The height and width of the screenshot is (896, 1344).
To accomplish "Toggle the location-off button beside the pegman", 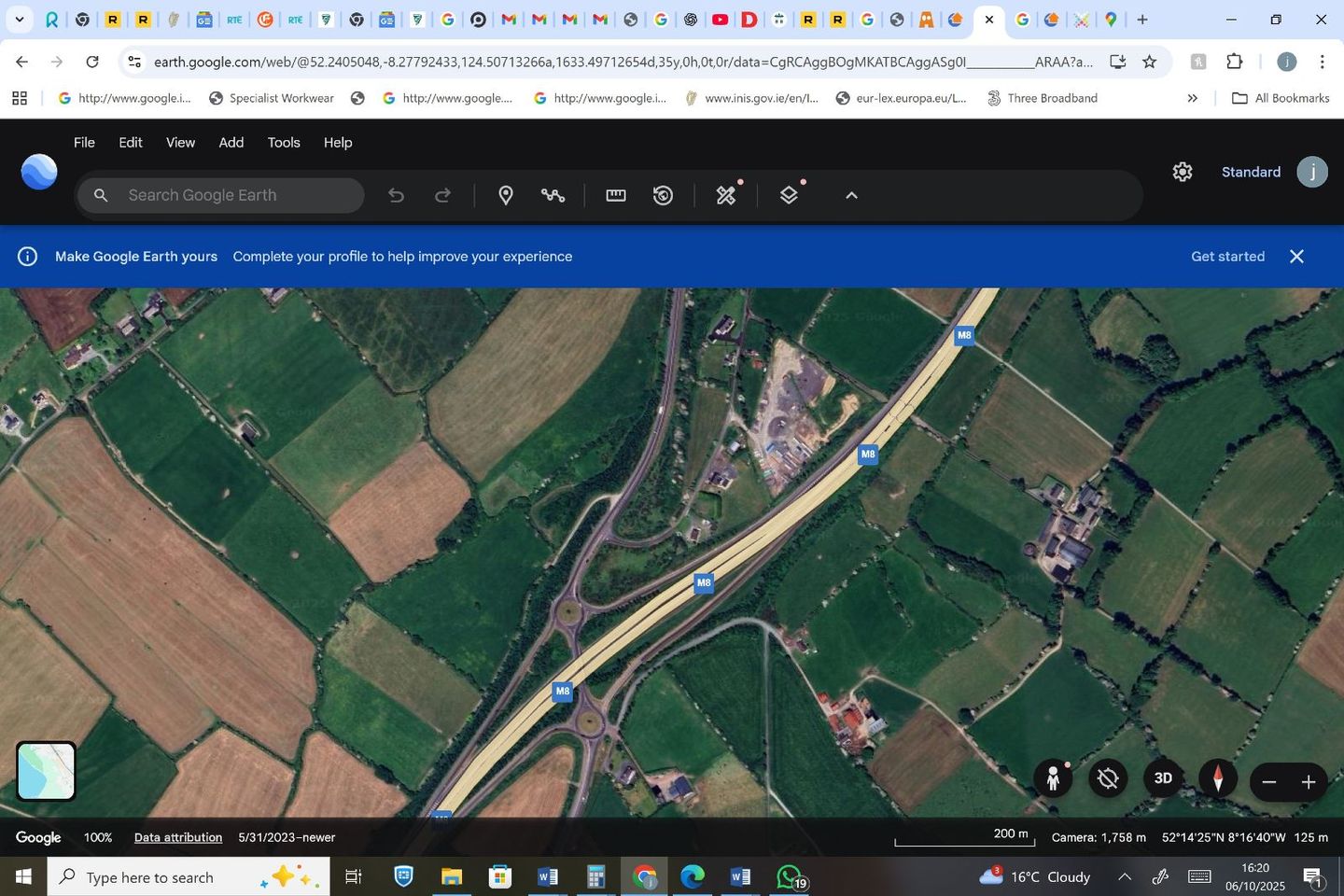I will 1108,778.
